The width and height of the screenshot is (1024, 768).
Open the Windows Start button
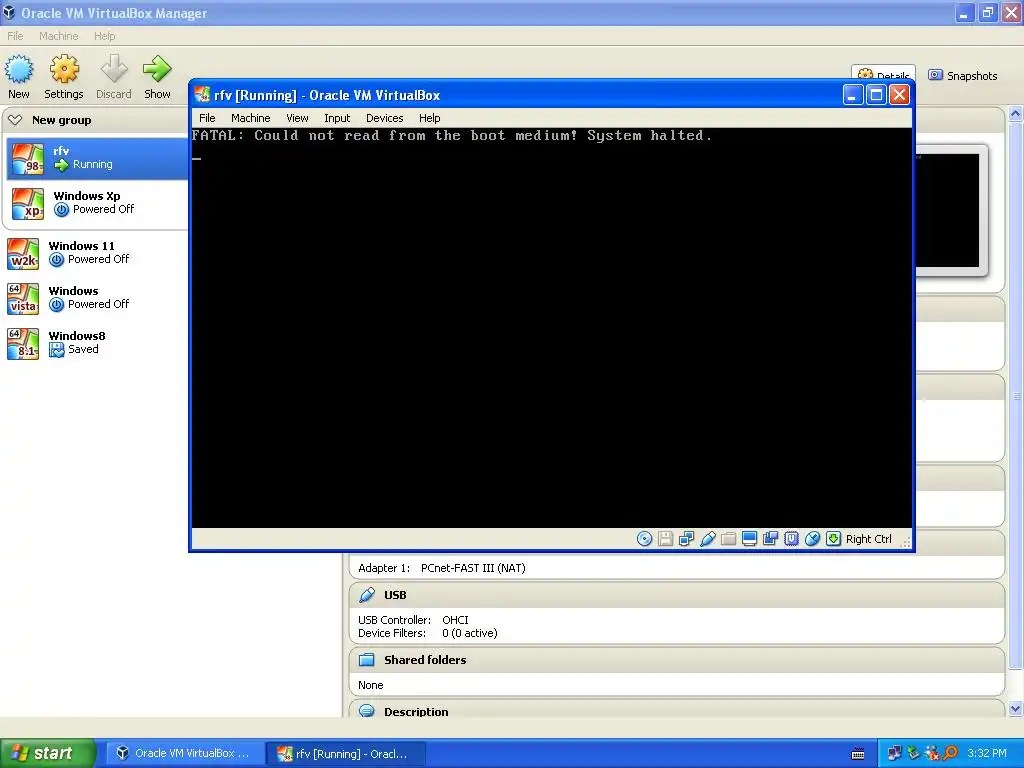point(48,753)
